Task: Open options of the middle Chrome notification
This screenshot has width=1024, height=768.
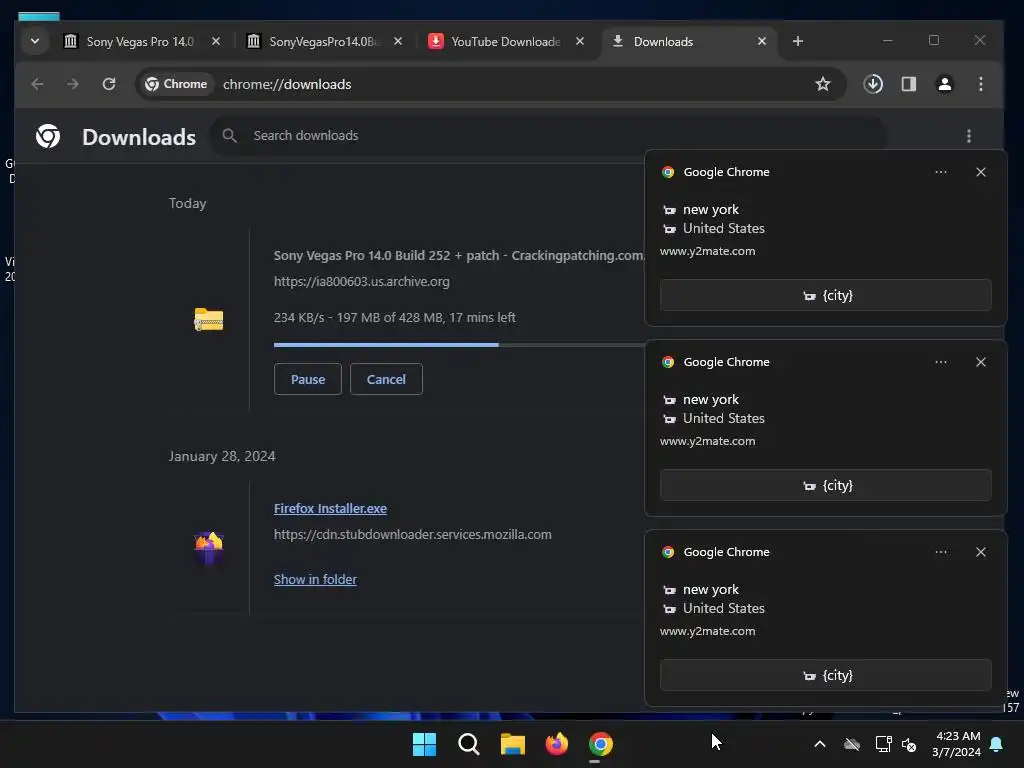Action: pyautogui.click(x=940, y=362)
